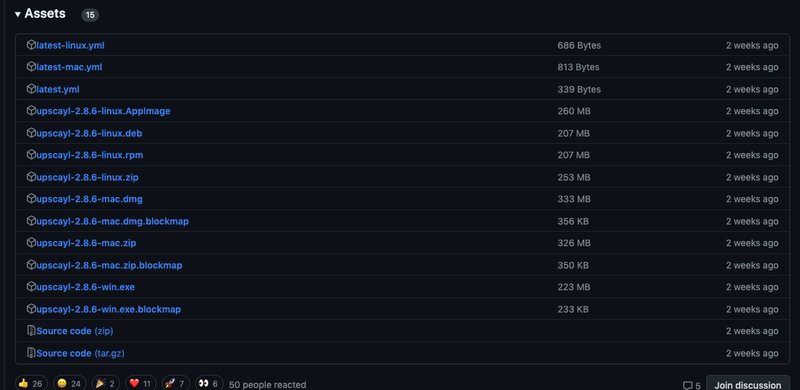The height and width of the screenshot is (390, 800).
Task: Toggle the rocket reaction with 7
Action: tap(176, 383)
